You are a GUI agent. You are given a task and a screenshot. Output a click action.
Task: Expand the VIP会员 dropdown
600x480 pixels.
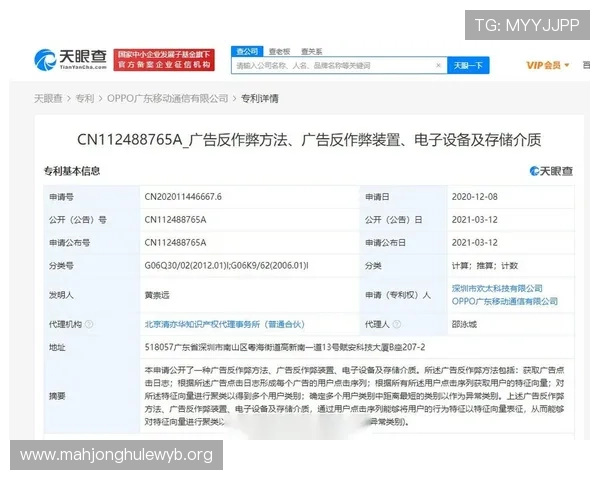[x=548, y=65]
